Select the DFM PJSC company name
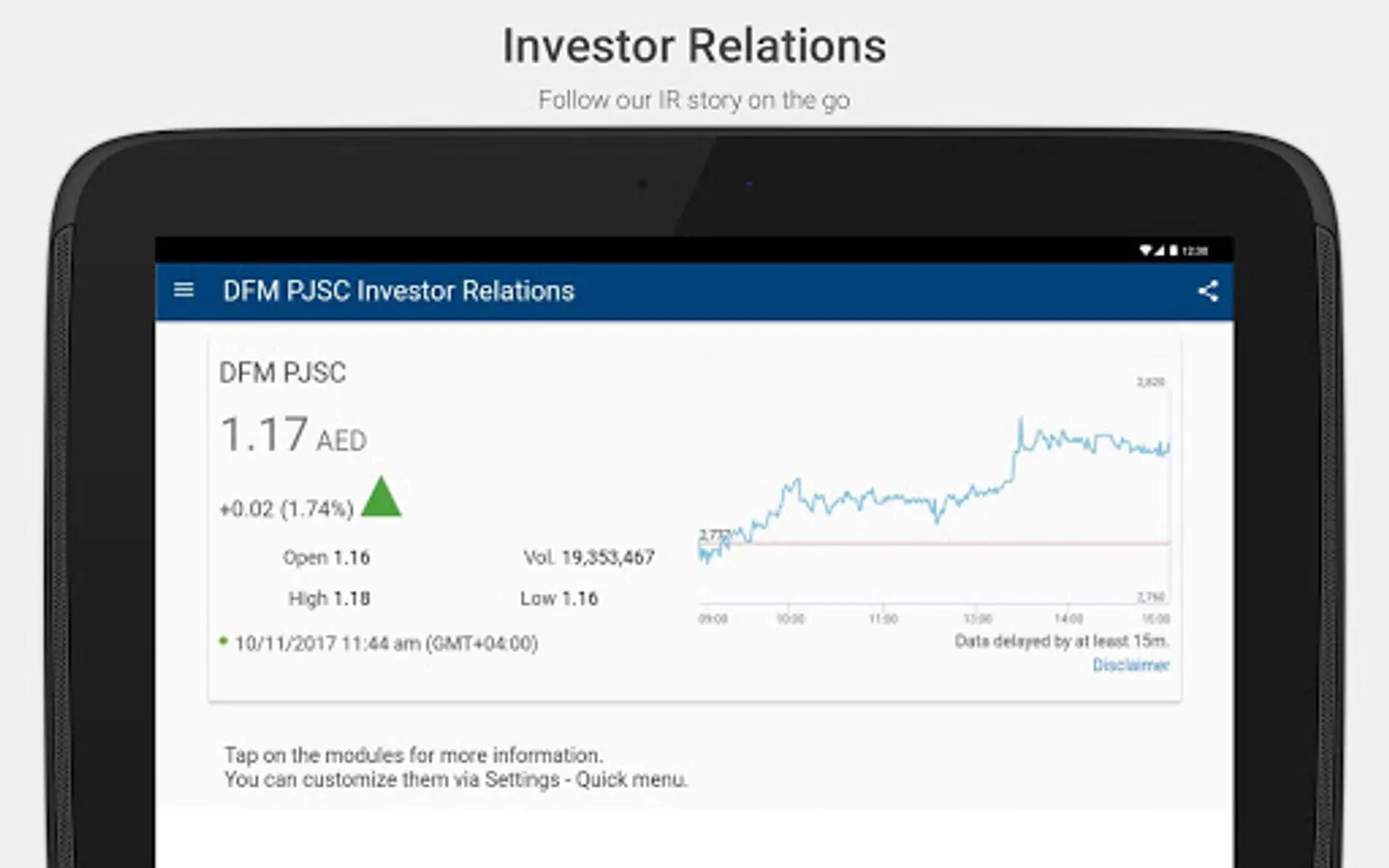This screenshot has width=1389, height=868. pos(283,373)
